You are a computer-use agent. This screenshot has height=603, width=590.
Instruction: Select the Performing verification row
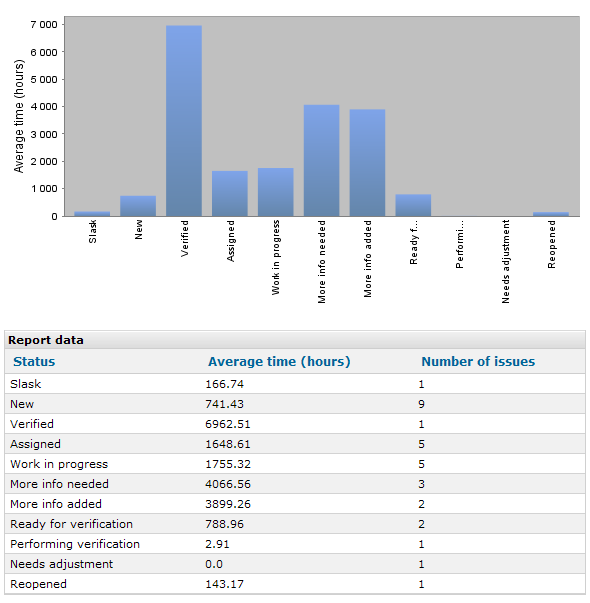(295, 544)
